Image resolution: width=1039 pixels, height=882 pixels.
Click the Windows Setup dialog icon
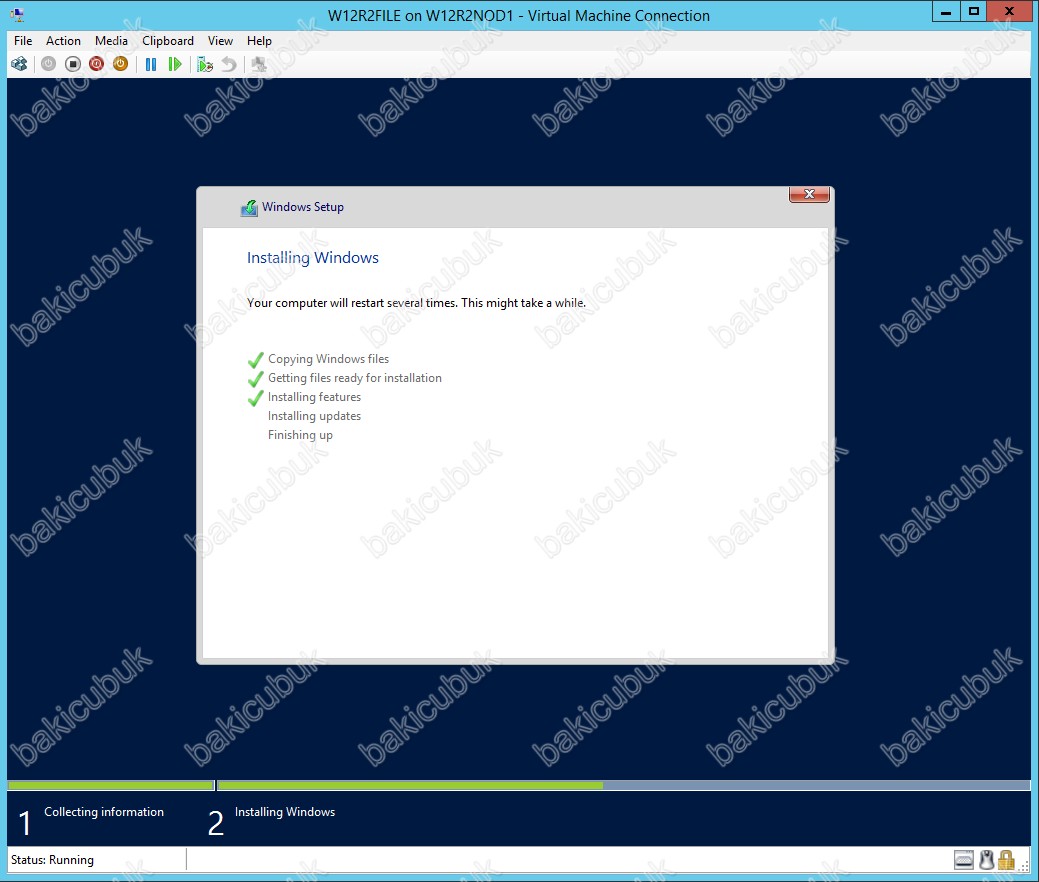249,207
